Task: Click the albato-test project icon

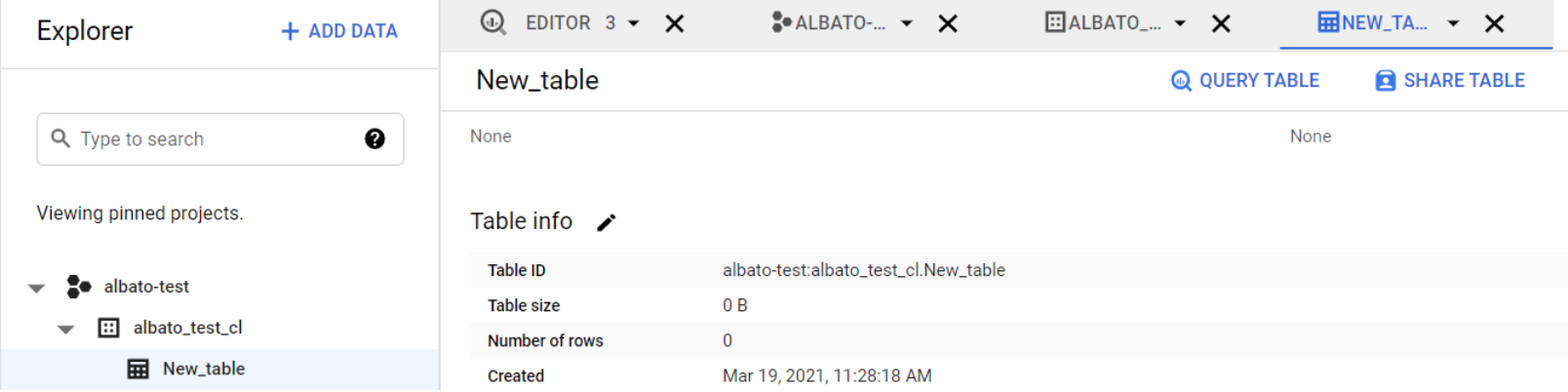Action: [x=78, y=287]
